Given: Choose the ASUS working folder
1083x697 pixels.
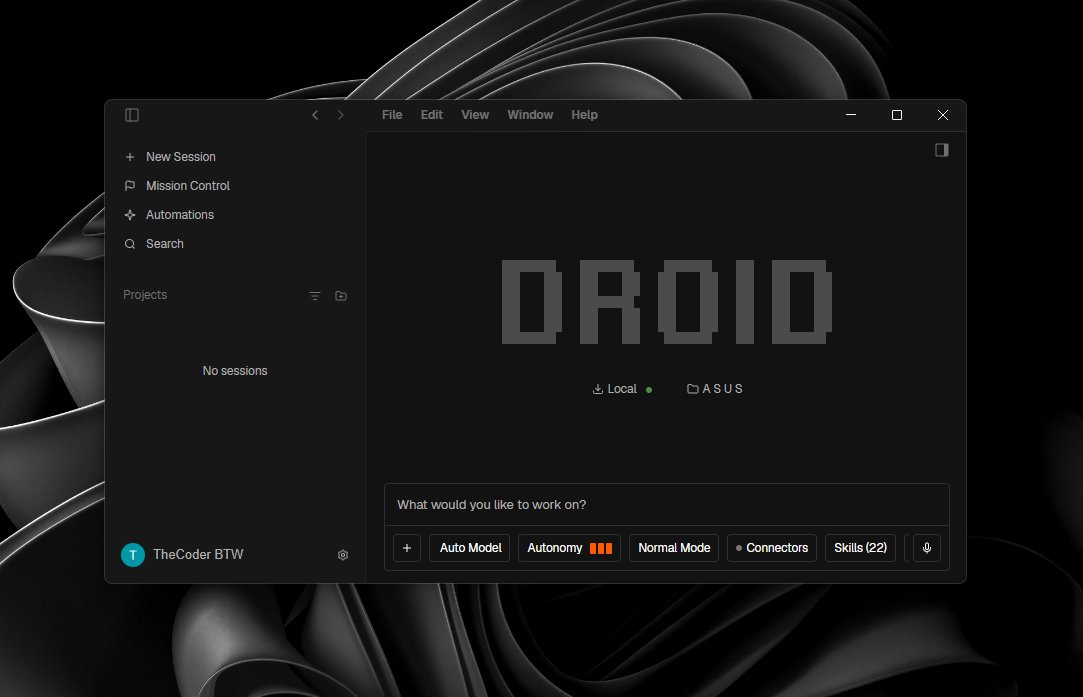Looking at the screenshot, I should click(715, 389).
